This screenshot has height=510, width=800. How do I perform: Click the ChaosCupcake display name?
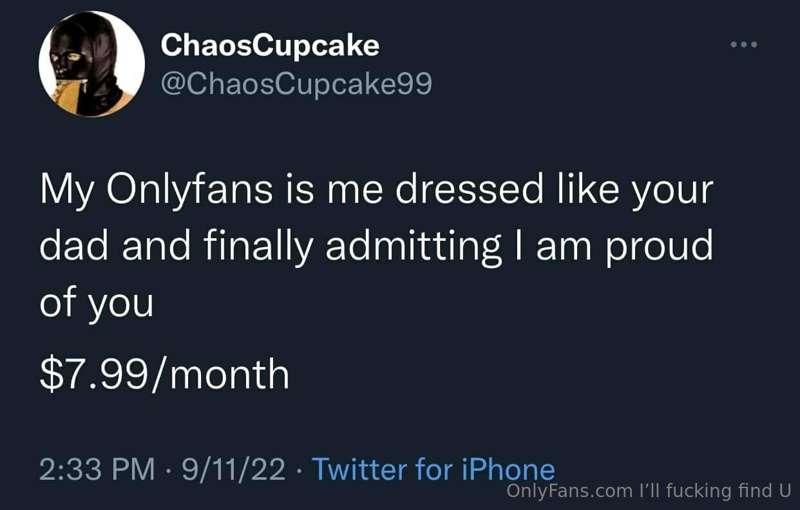tap(270, 45)
